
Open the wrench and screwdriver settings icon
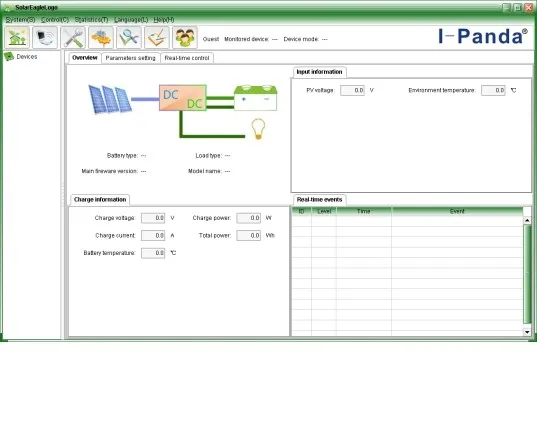73,37
